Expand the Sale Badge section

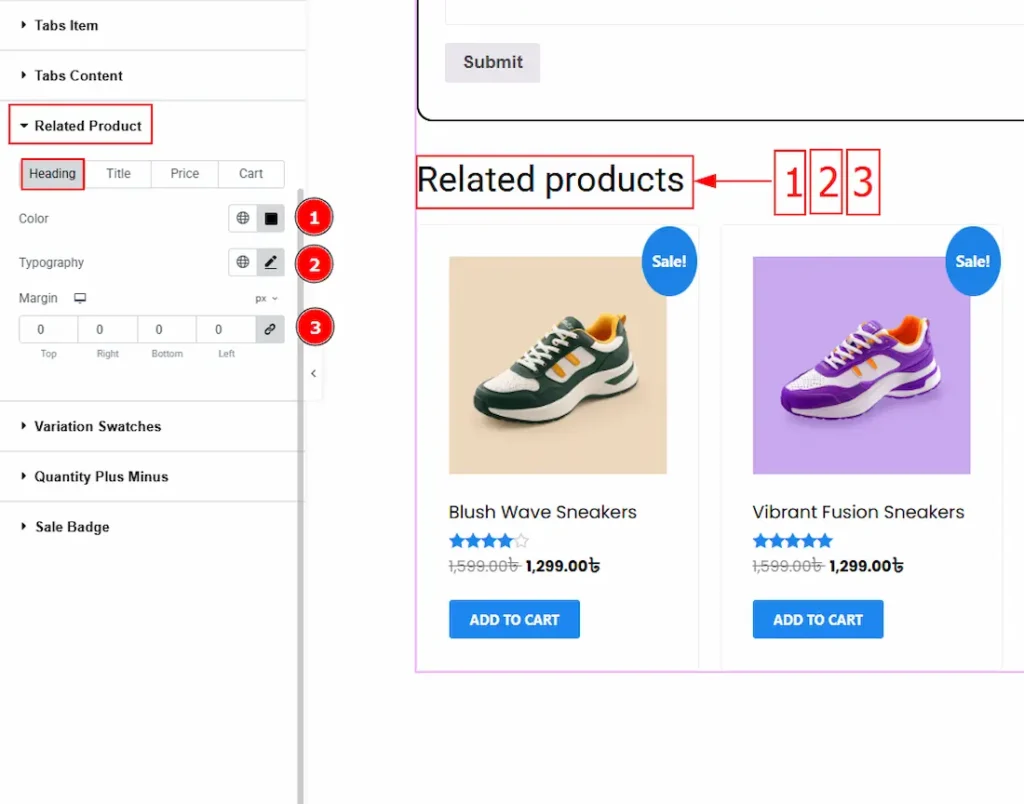click(x=72, y=527)
